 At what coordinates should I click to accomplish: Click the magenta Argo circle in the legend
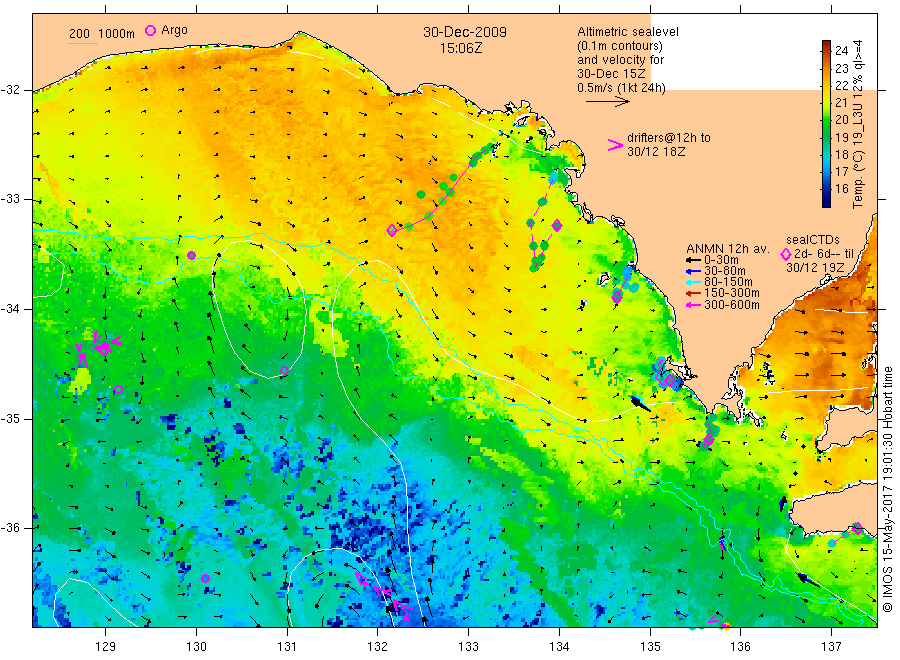[150, 30]
